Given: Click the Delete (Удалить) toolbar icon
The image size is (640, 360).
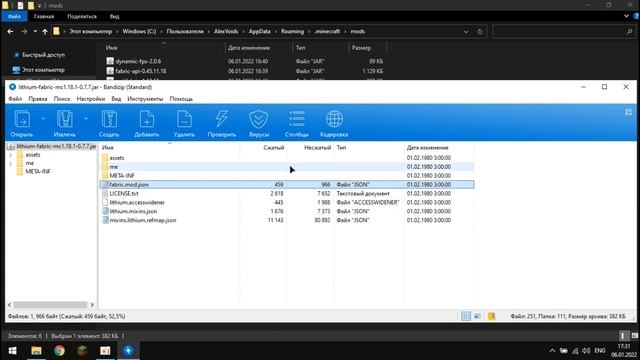Looking at the screenshot, I should click(184, 123).
